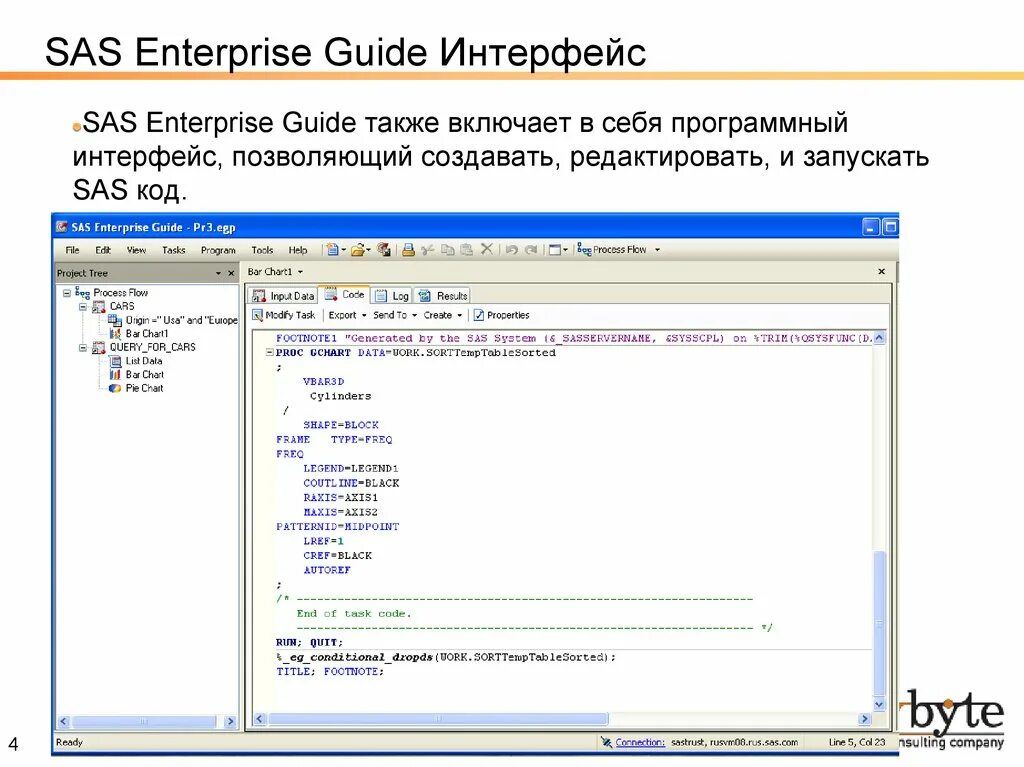
Task: Click Project Tree scroll right arrow
Action: click(x=230, y=721)
